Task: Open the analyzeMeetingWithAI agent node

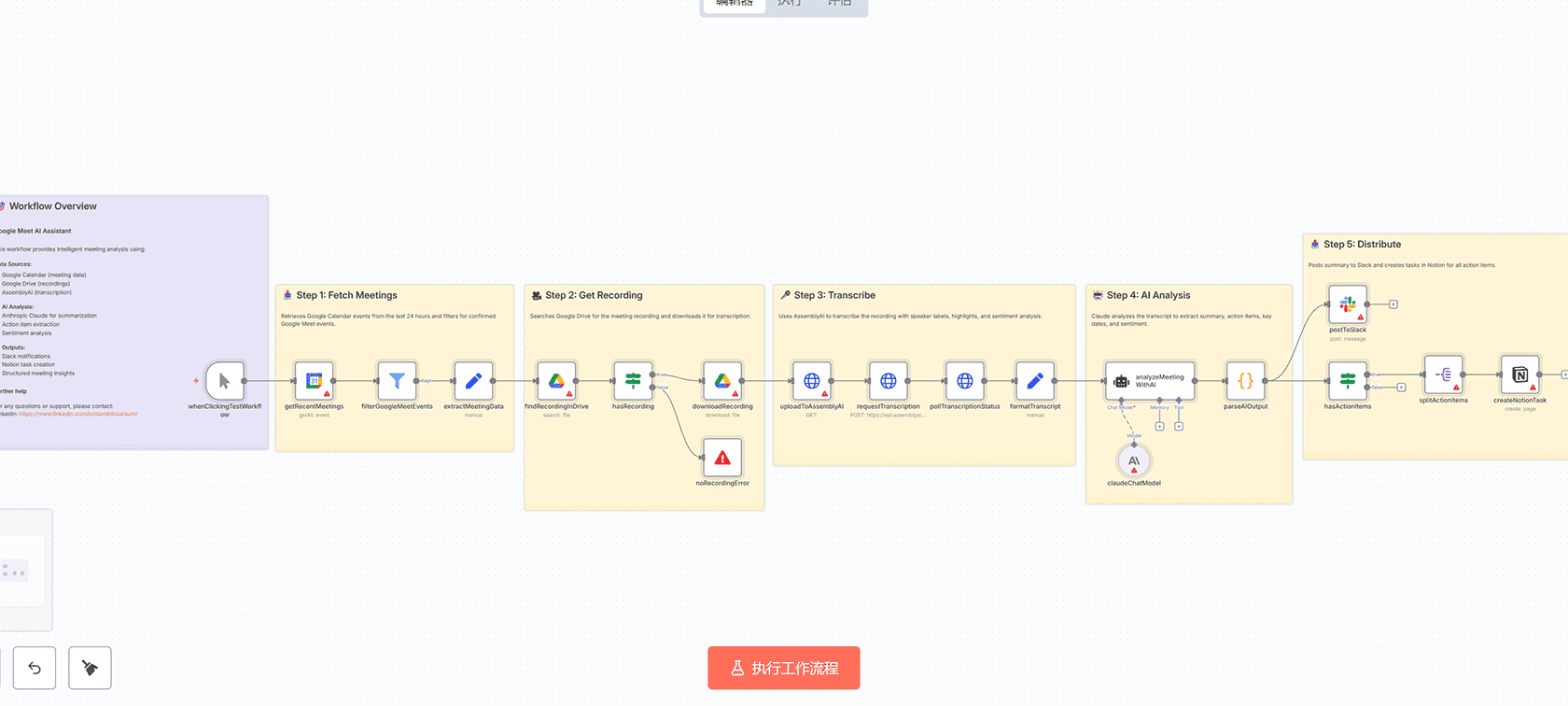Action: pyautogui.click(x=1150, y=381)
